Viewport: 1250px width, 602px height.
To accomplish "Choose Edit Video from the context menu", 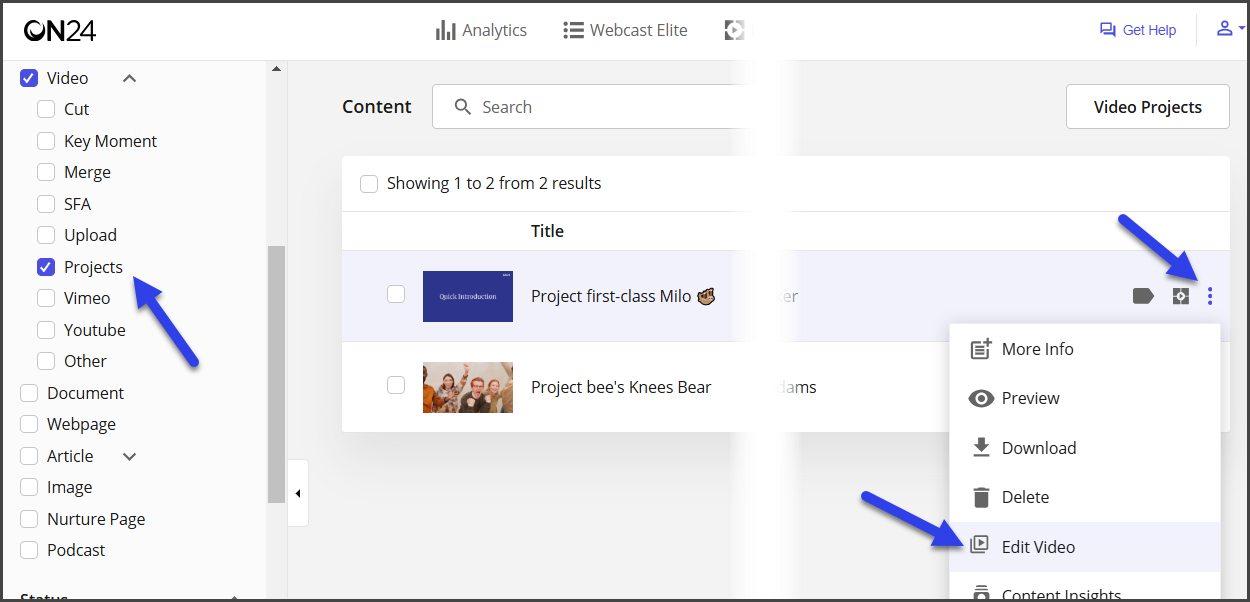I will tap(1038, 547).
